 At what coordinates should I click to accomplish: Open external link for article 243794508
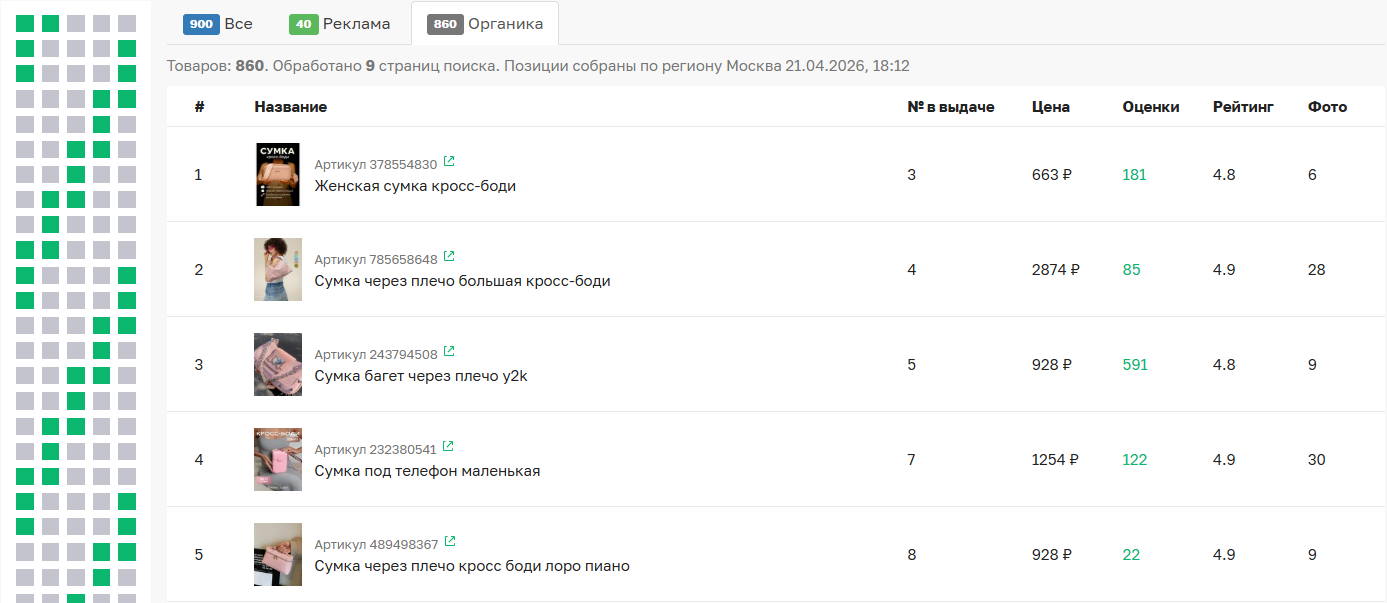point(449,352)
